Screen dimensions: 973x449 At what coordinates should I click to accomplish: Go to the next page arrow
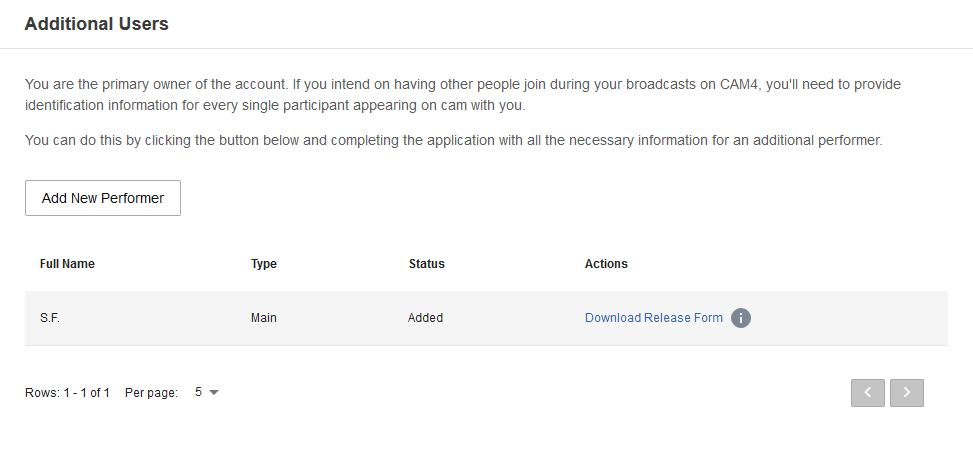[906, 393]
